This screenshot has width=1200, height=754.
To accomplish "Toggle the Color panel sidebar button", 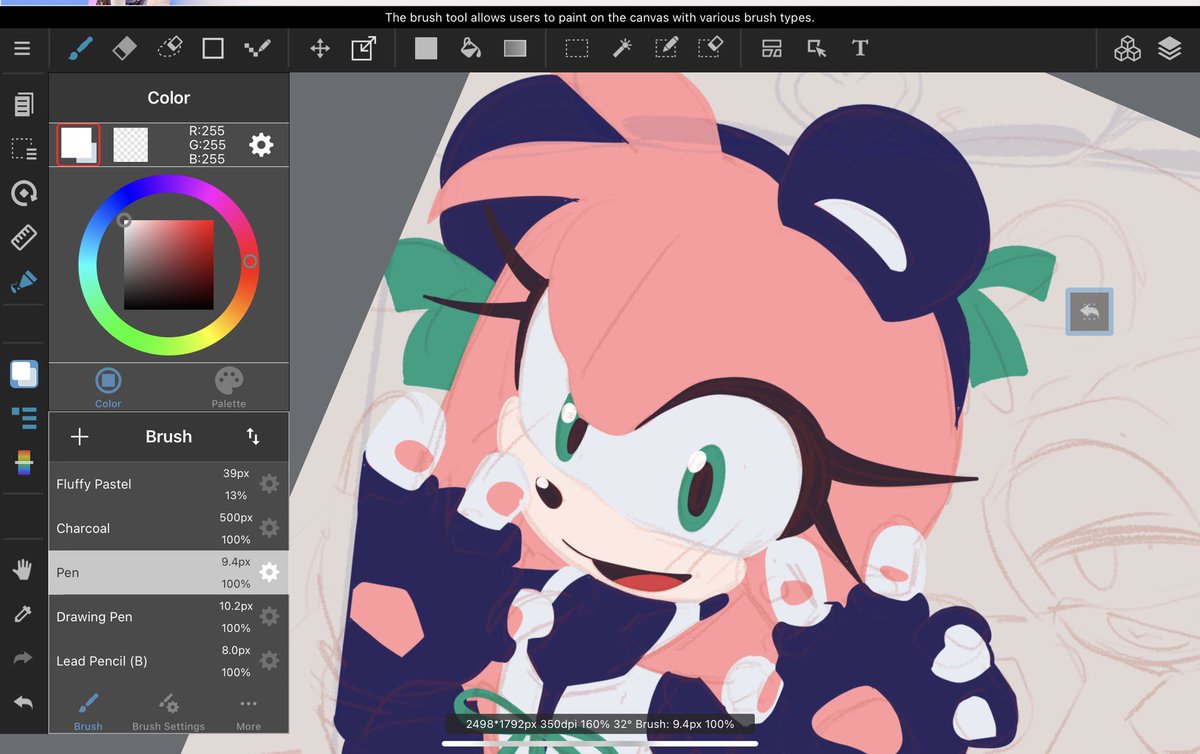I will (x=24, y=374).
